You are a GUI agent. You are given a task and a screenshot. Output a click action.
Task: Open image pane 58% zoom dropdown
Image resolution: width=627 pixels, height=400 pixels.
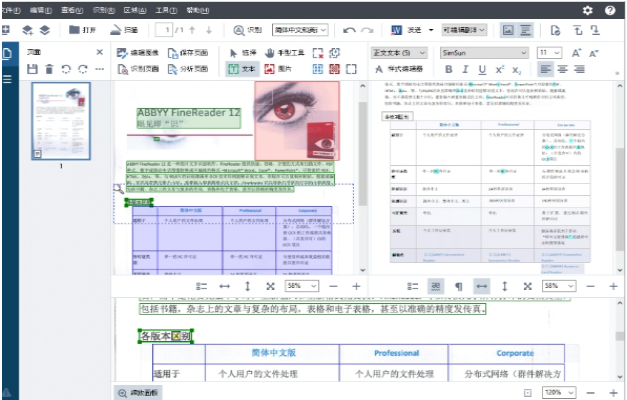tap(302, 286)
